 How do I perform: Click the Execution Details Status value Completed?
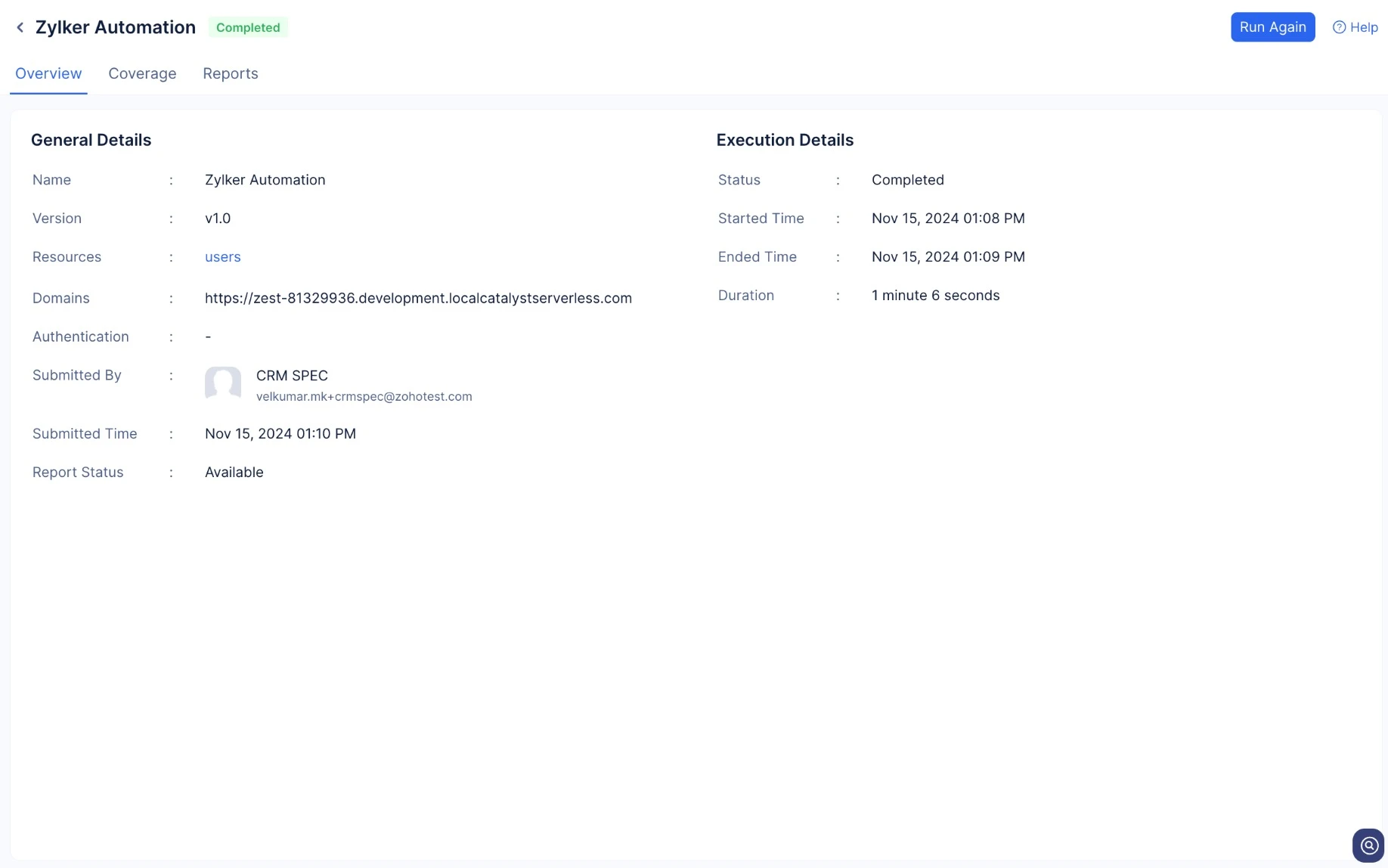908,180
